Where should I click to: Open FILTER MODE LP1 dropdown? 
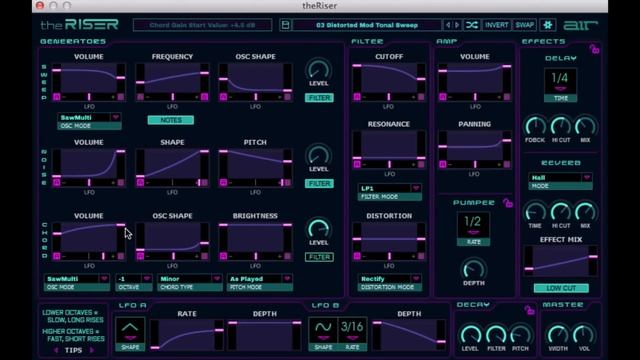click(x=390, y=188)
